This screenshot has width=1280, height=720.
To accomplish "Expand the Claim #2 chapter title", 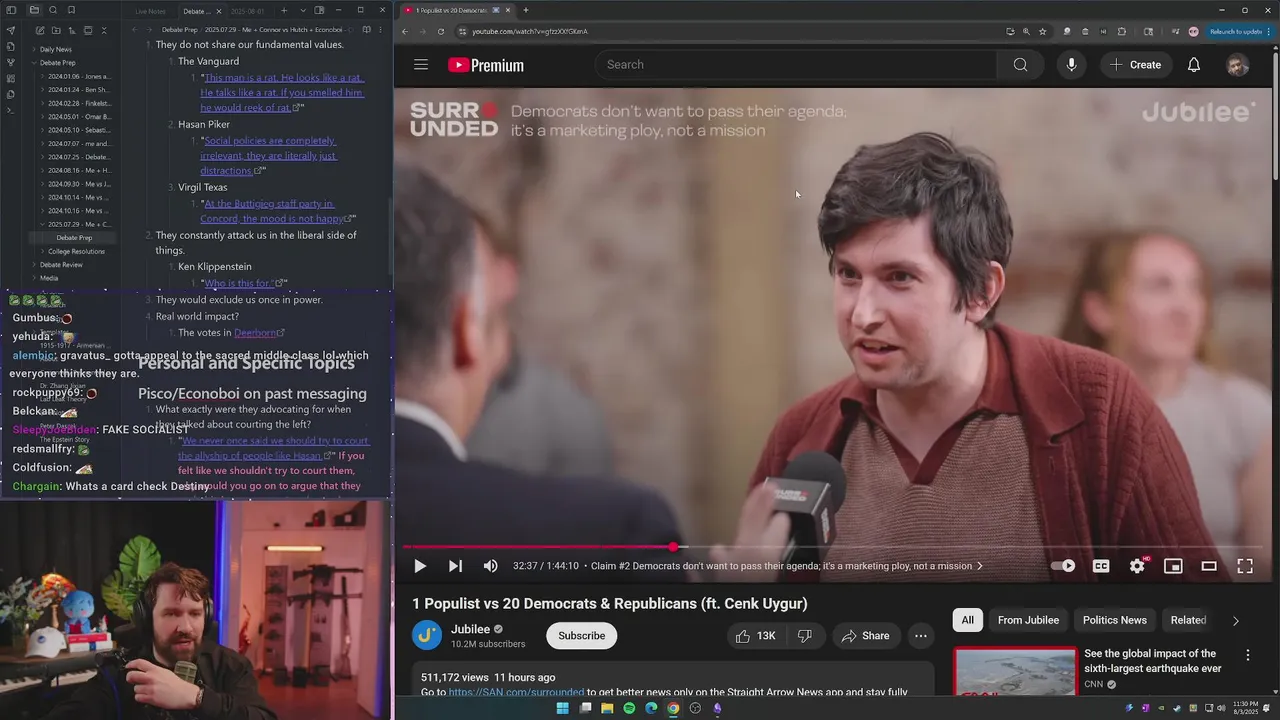I will tap(786, 566).
